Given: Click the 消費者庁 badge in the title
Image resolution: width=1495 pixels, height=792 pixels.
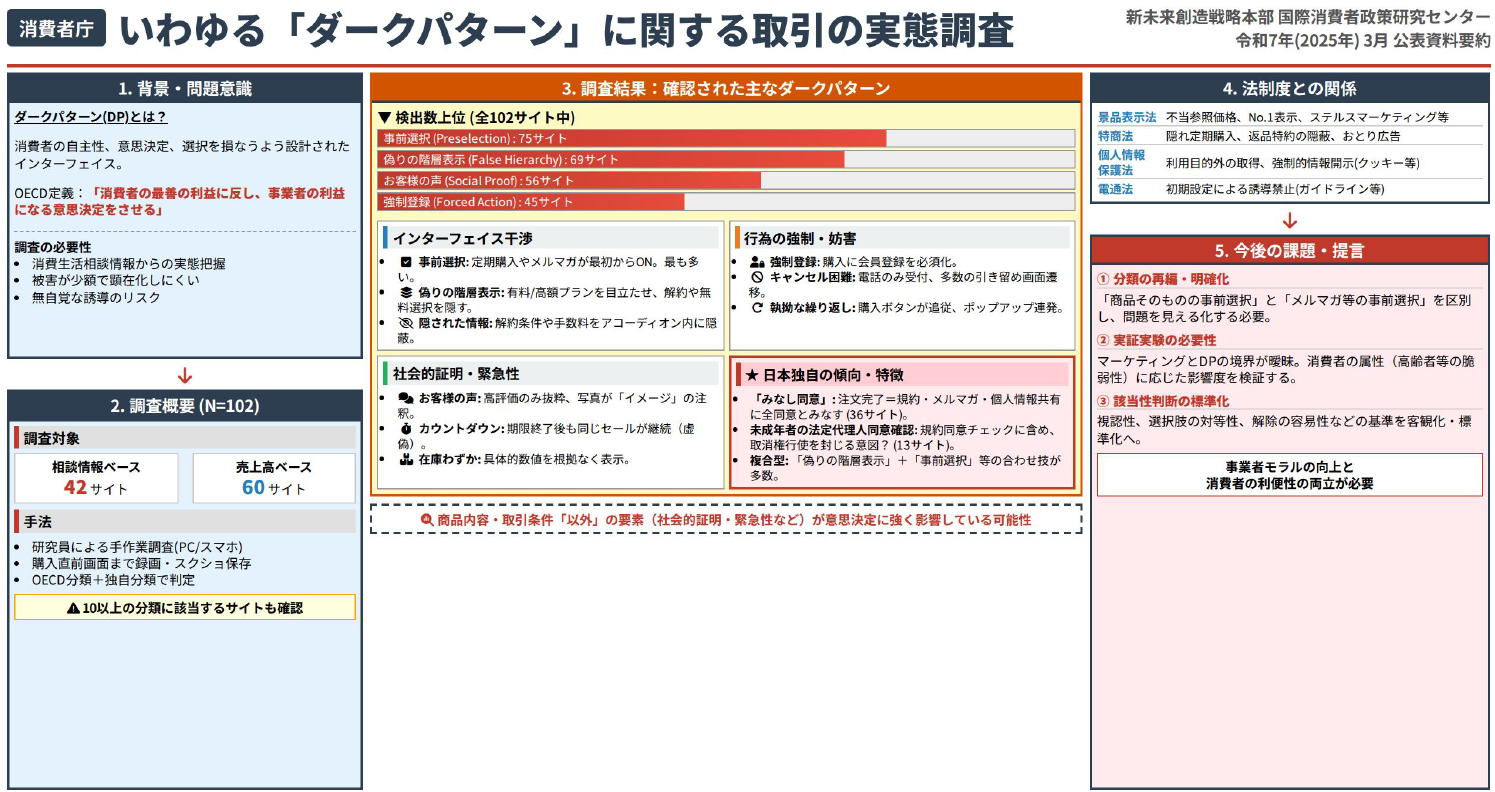Looking at the screenshot, I should [56, 29].
